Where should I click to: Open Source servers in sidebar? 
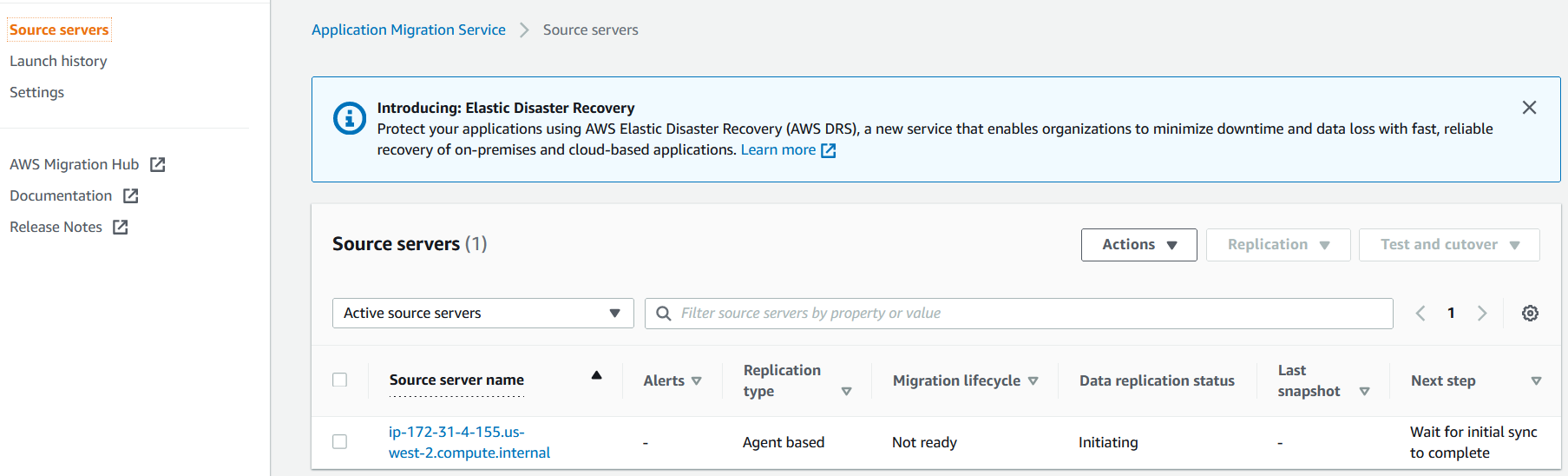[59, 30]
